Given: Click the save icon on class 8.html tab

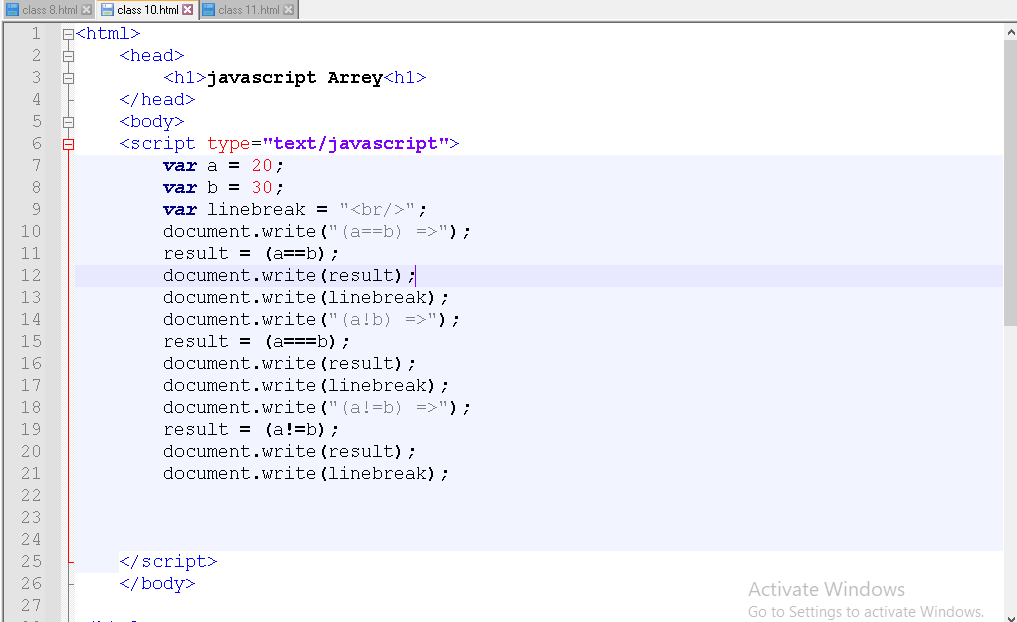Looking at the screenshot, I should coord(12,10).
